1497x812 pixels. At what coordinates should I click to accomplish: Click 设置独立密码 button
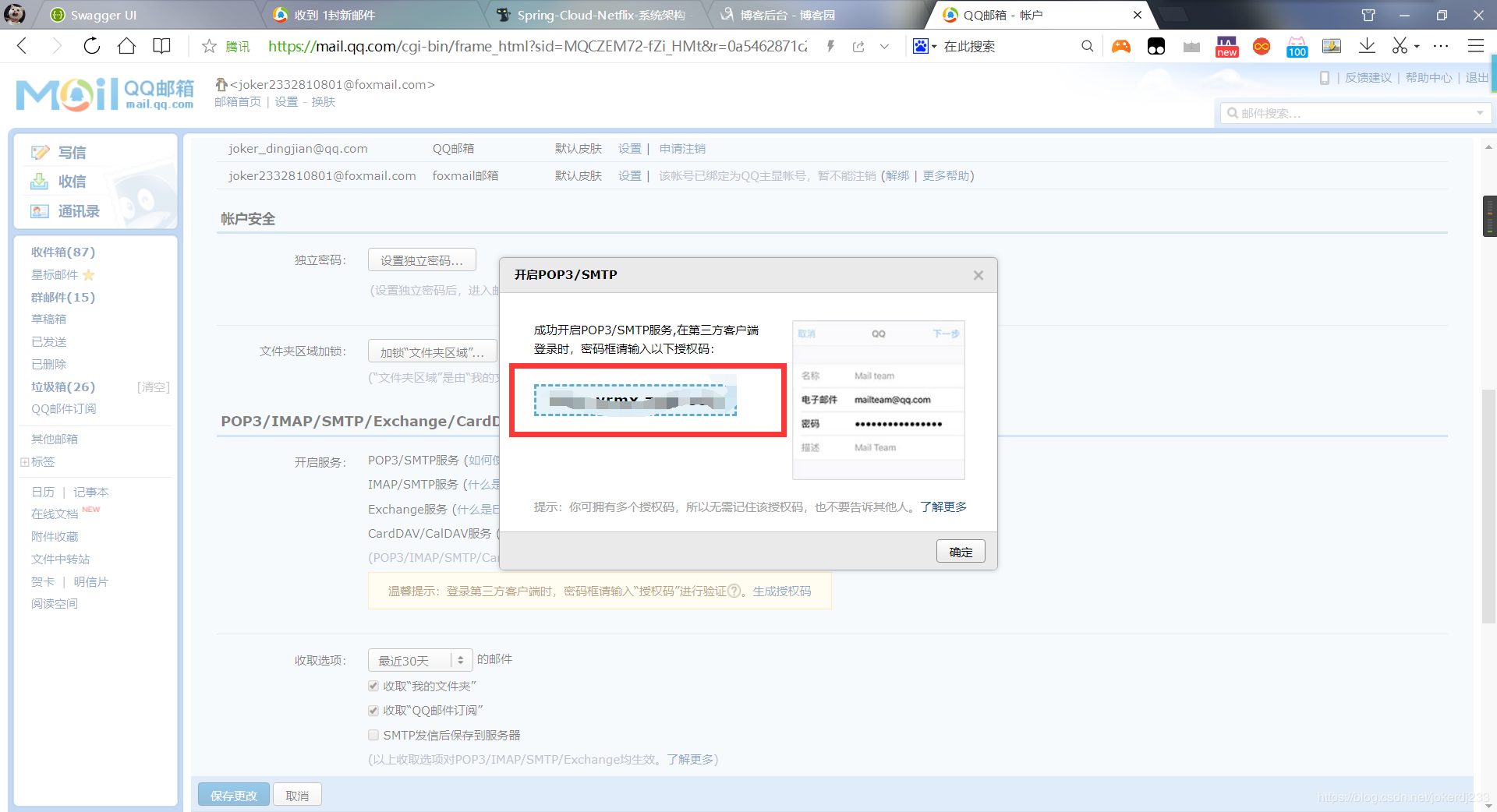[422, 260]
